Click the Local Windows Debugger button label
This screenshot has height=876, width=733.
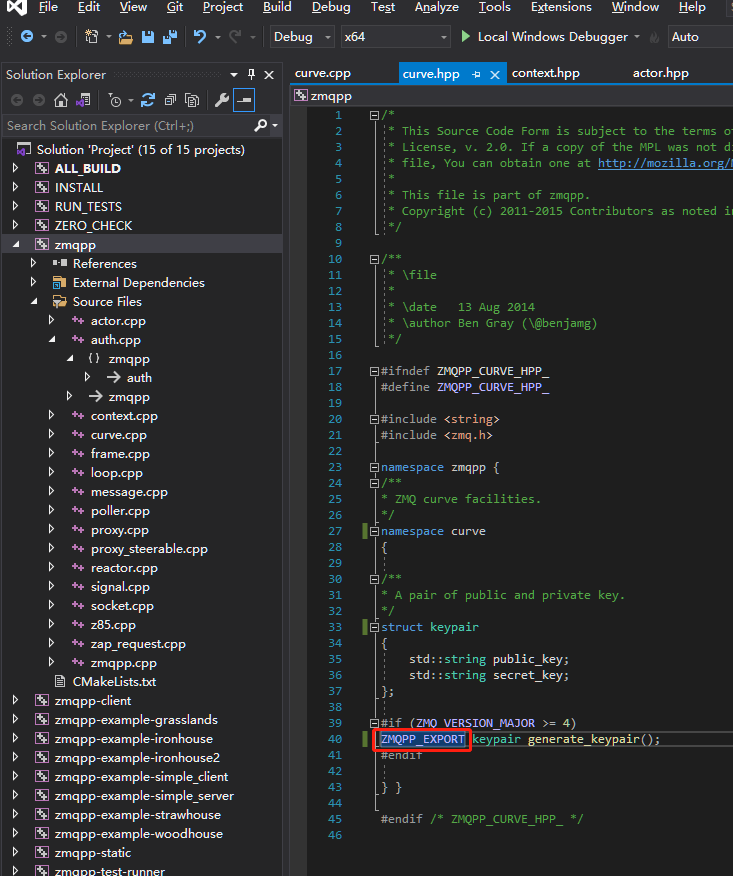point(553,37)
